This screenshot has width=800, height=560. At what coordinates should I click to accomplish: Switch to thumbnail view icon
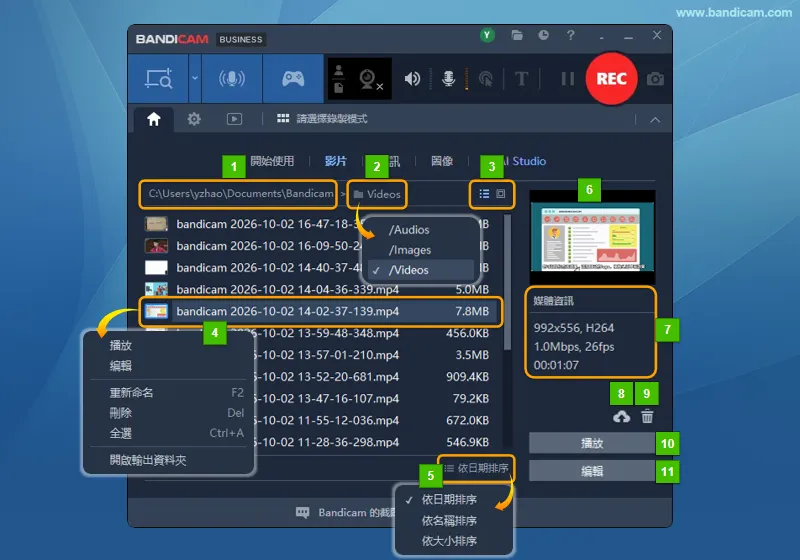[501, 194]
